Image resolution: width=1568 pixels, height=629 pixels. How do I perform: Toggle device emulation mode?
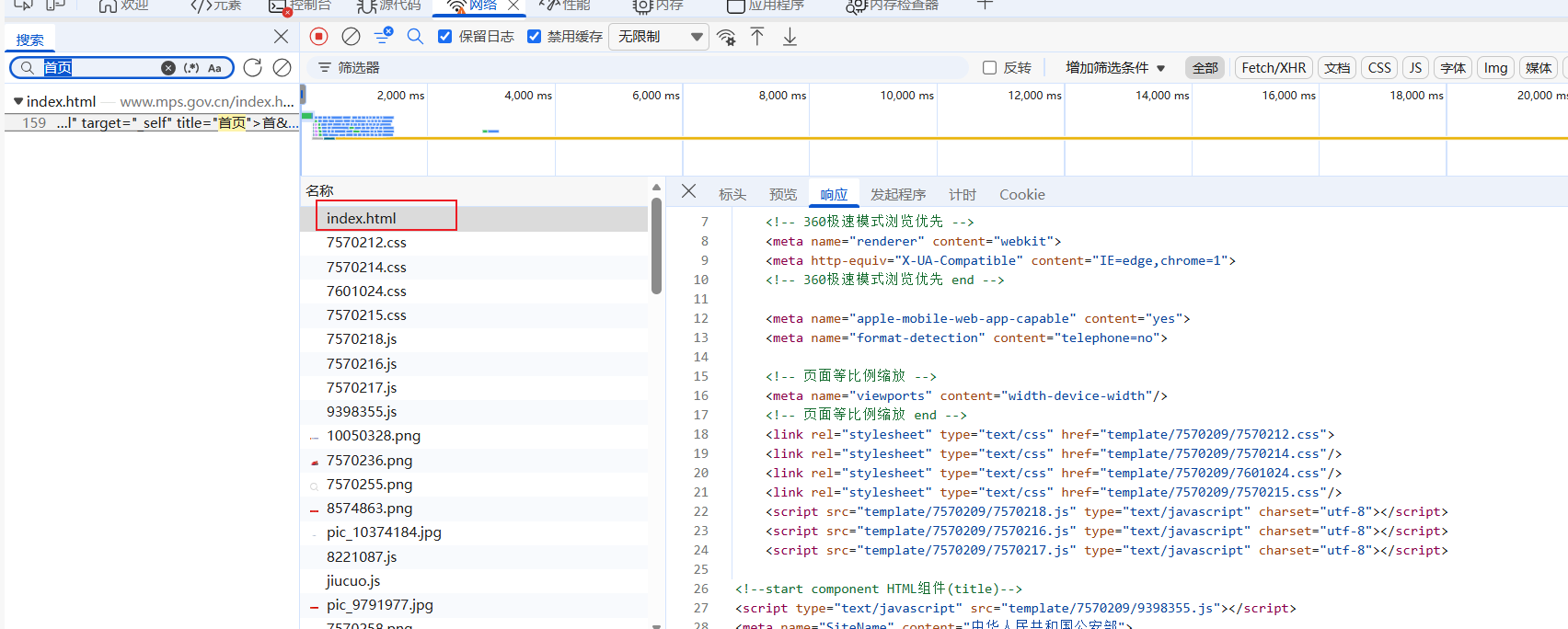coord(55,5)
